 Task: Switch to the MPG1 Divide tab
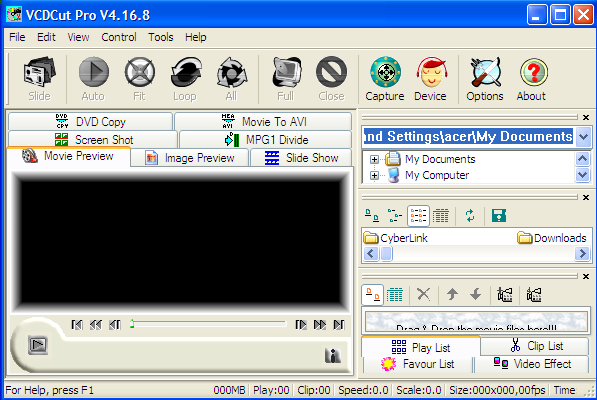(x=265, y=139)
